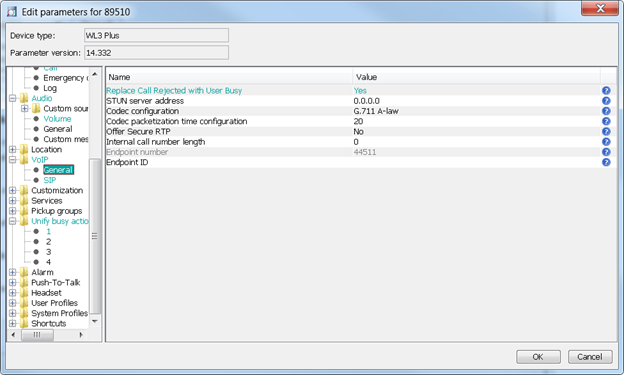Open help for Endpoint number
The height and width of the screenshot is (375, 624).
click(606, 152)
